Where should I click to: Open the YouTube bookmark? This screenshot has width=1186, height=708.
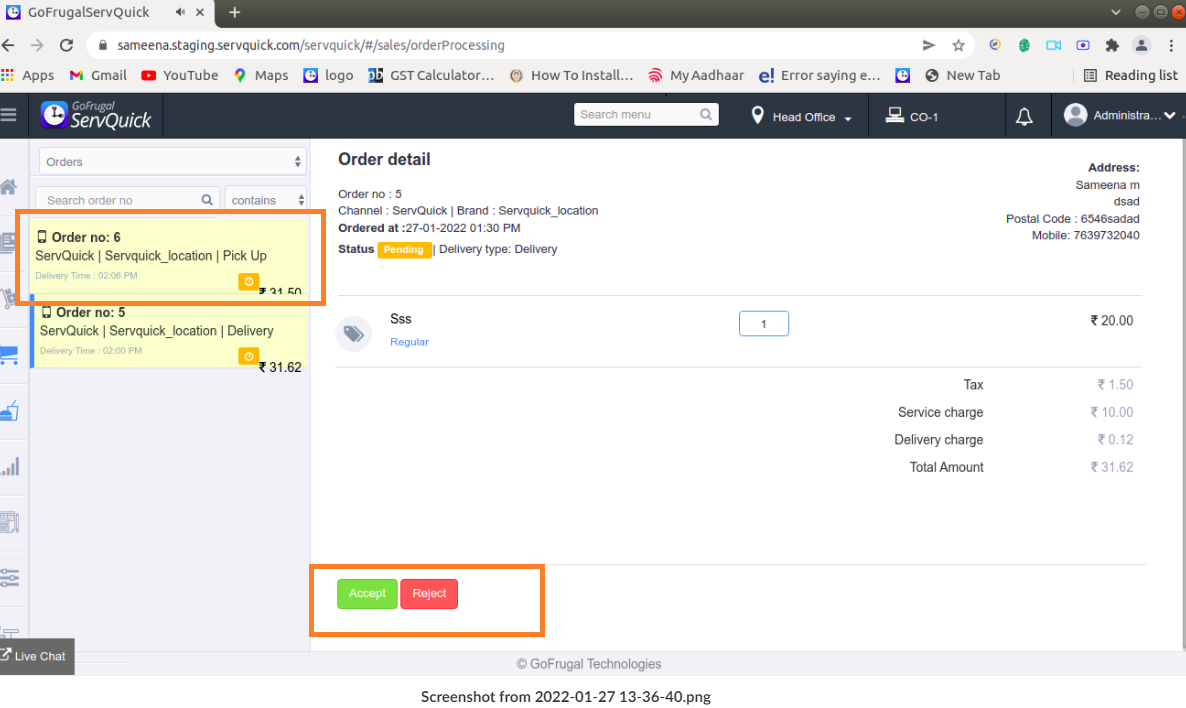coord(180,75)
